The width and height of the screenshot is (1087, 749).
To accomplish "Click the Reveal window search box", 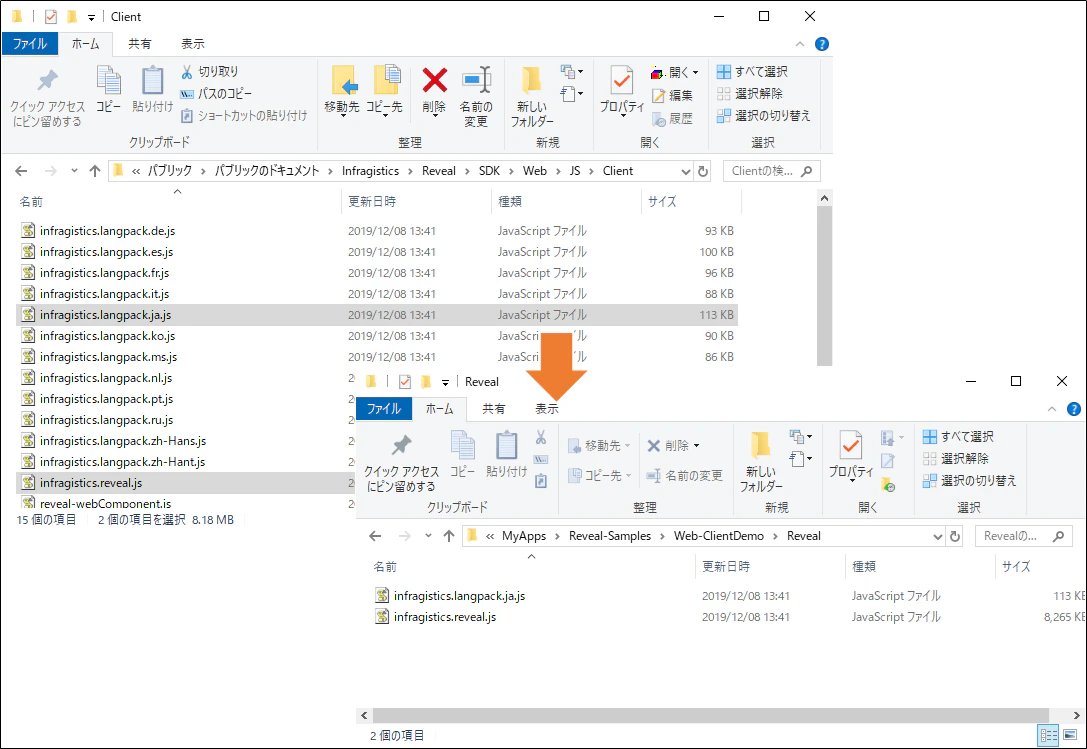I will 1024,535.
